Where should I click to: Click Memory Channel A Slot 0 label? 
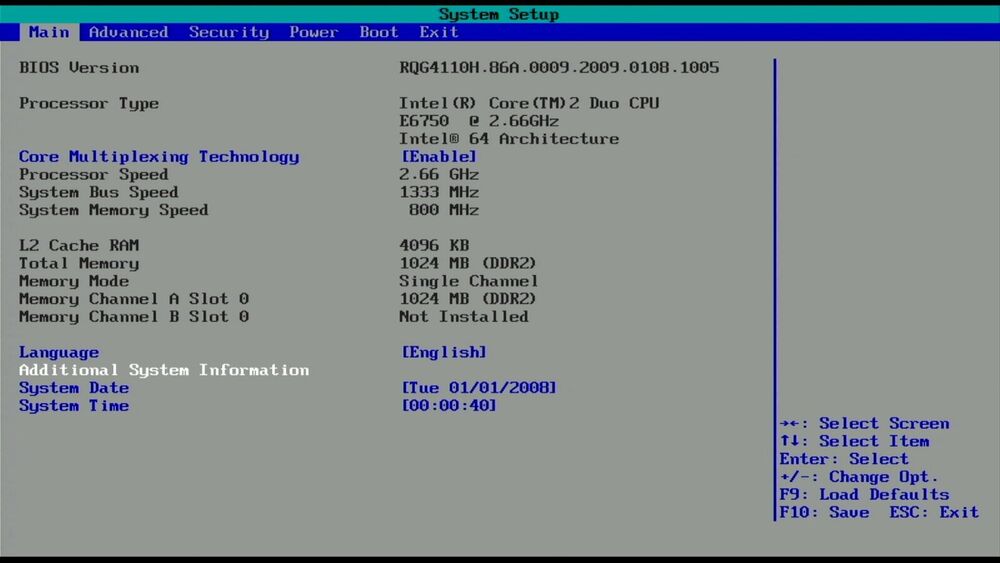[x=133, y=299]
